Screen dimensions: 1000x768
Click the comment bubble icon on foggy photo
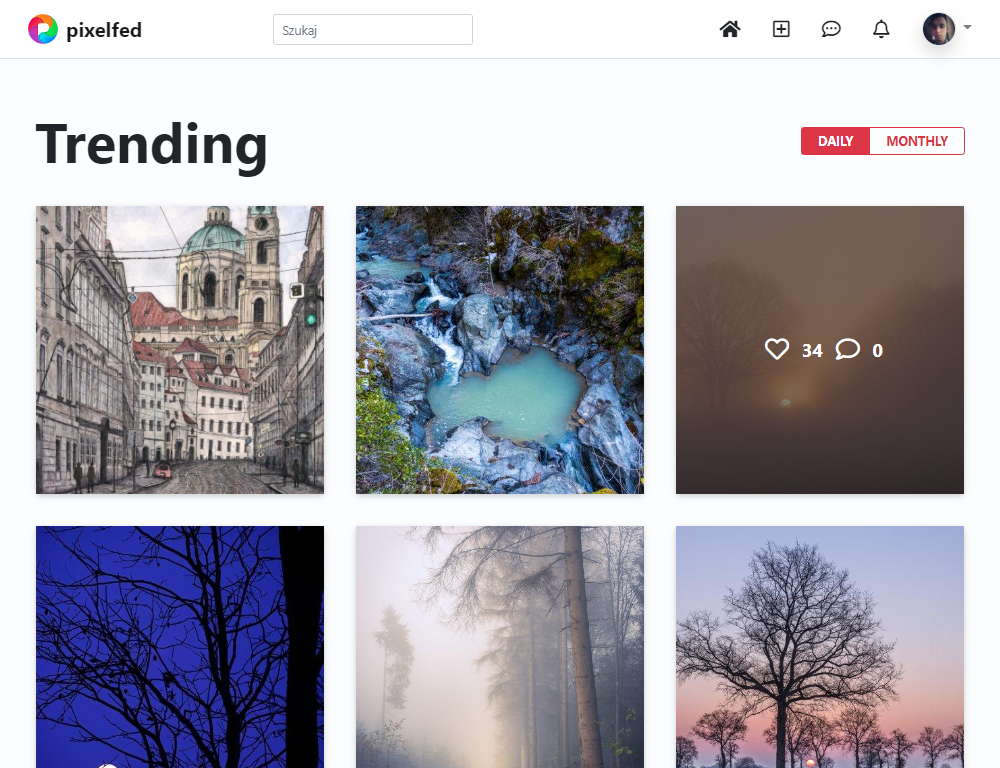pyautogui.click(x=848, y=350)
